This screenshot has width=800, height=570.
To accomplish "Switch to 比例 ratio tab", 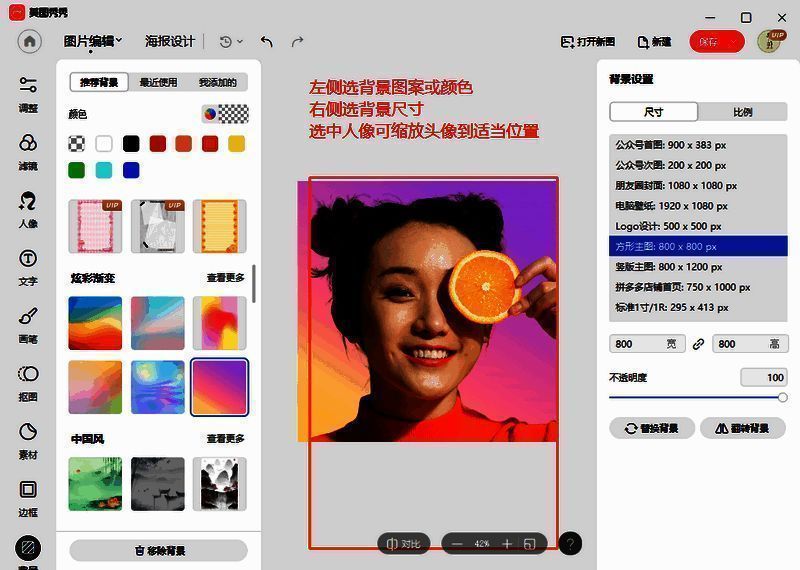I will tap(742, 112).
